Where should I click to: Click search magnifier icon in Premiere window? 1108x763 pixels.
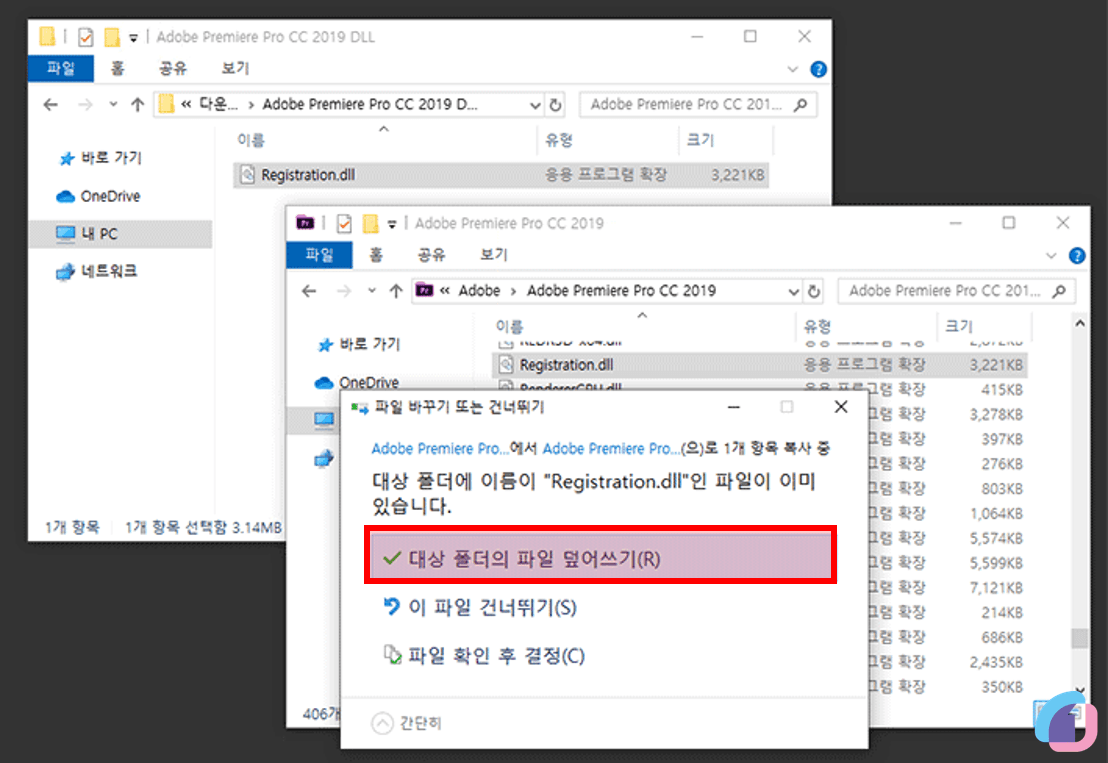pos(1059,291)
